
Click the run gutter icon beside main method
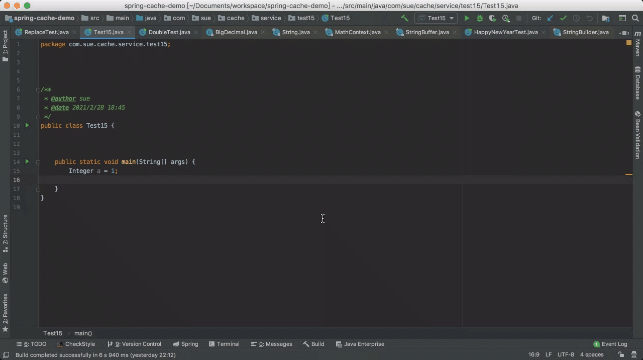point(27,162)
